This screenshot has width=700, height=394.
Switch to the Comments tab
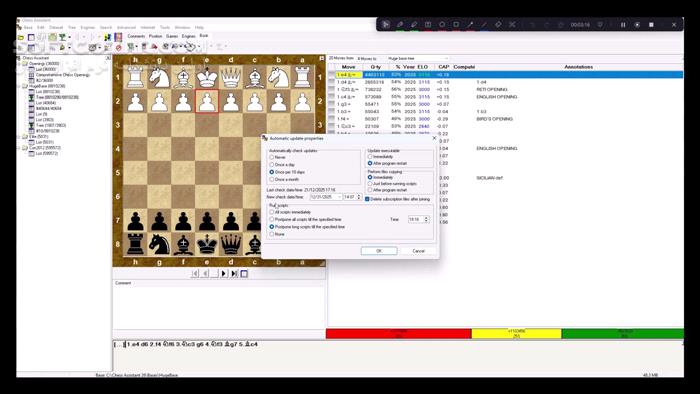pyautogui.click(x=136, y=36)
